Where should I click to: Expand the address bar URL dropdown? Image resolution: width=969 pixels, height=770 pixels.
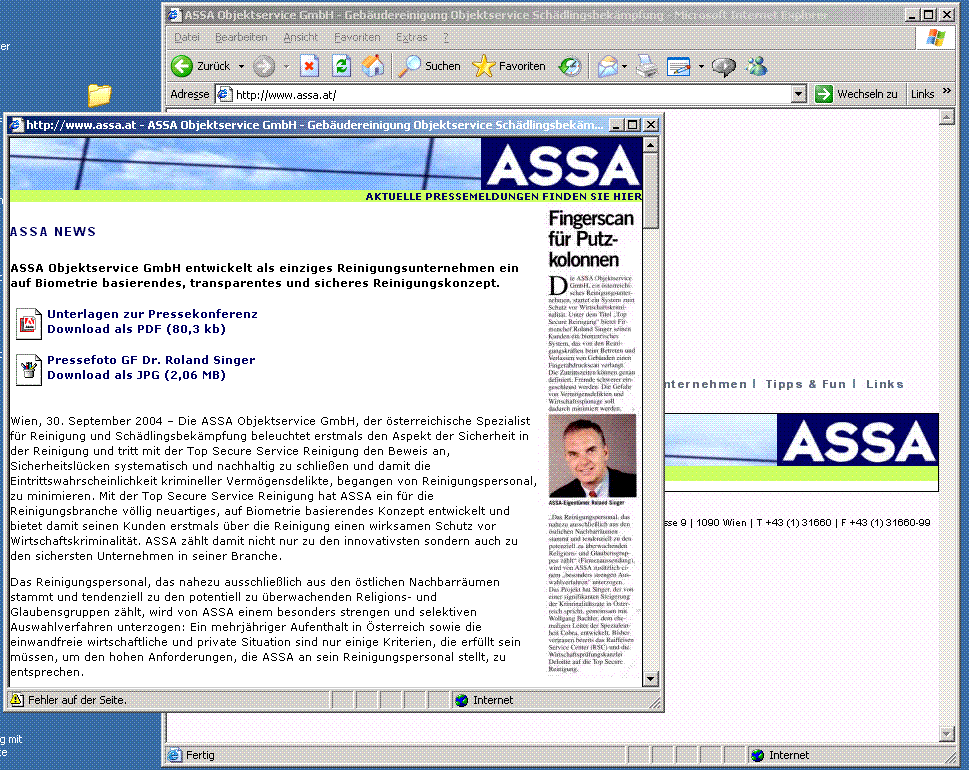click(798, 94)
